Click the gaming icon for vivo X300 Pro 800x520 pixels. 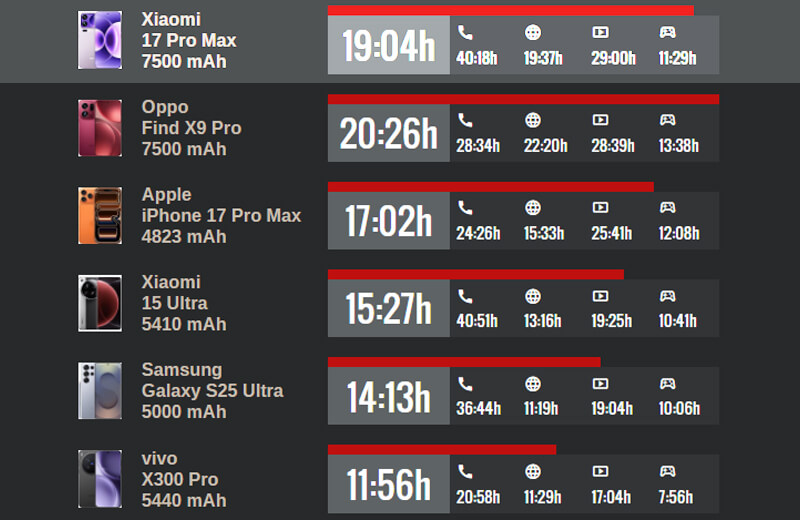click(667, 472)
